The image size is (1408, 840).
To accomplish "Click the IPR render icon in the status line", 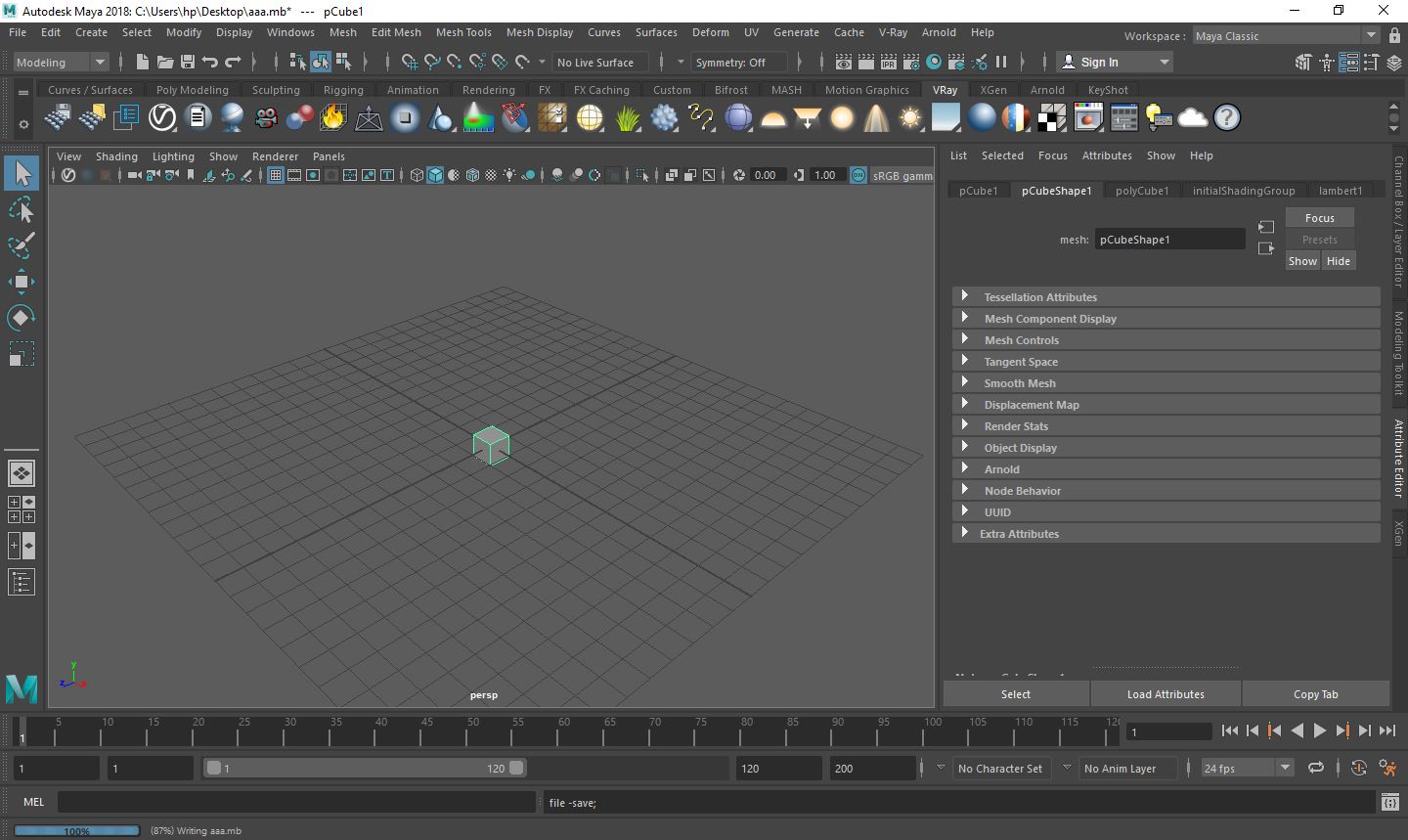I will tap(888, 62).
